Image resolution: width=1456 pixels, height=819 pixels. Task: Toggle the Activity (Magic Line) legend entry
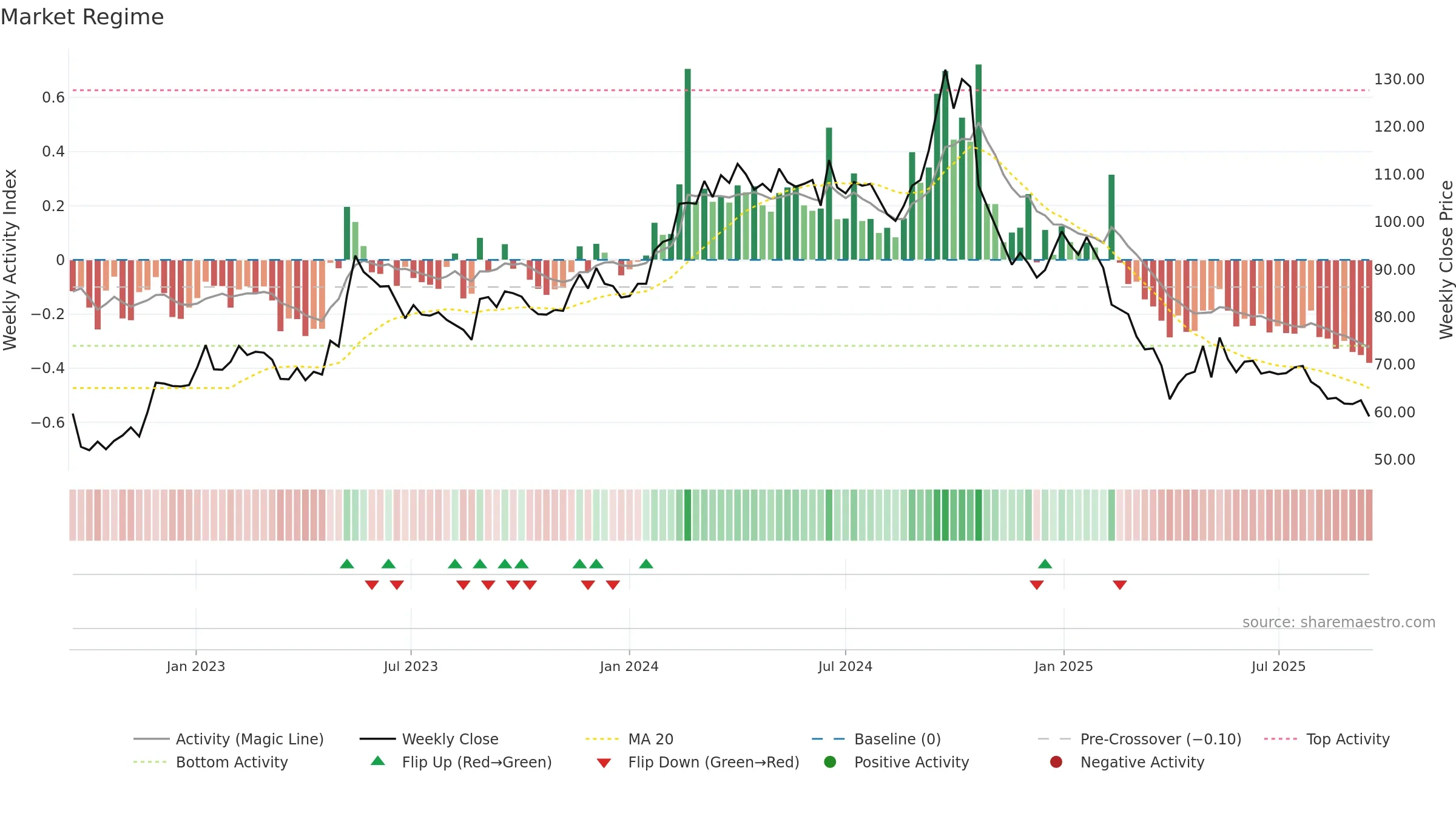[x=229, y=739]
